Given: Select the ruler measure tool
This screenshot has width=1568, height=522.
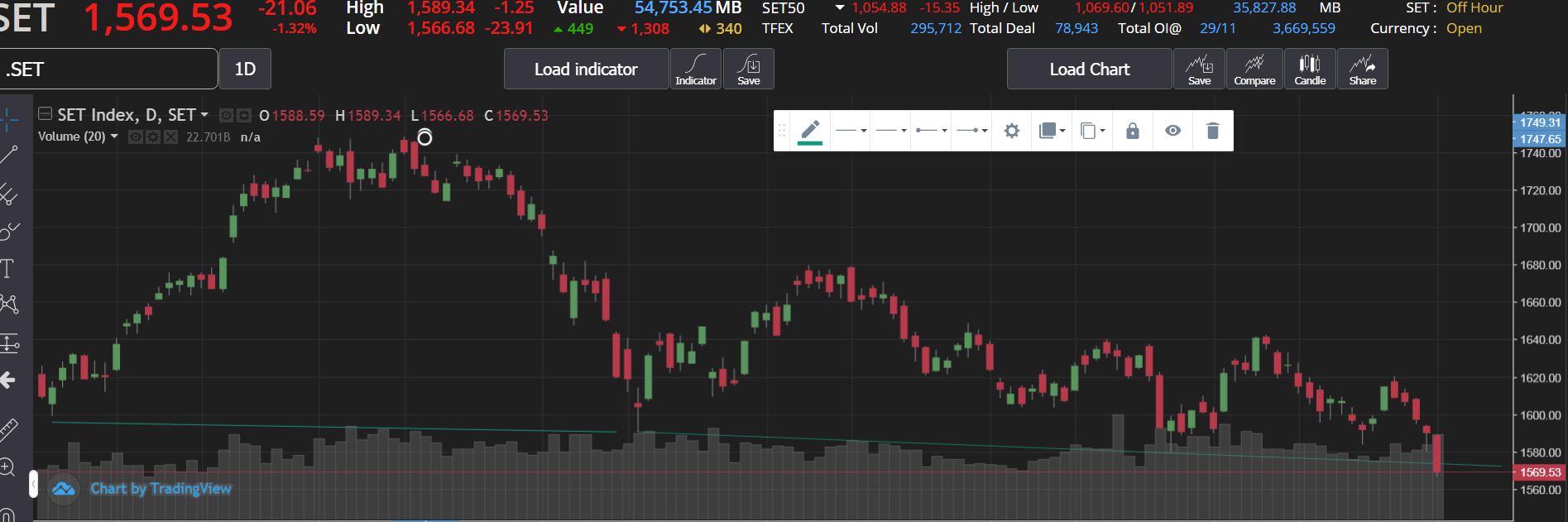Looking at the screenshot, I should point(8,429).
